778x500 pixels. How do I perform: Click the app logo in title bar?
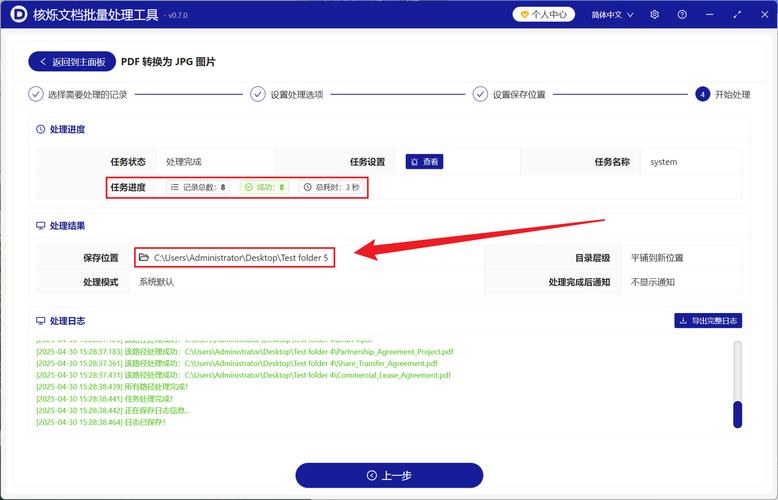pyautogui.click(x=16, y=15)
